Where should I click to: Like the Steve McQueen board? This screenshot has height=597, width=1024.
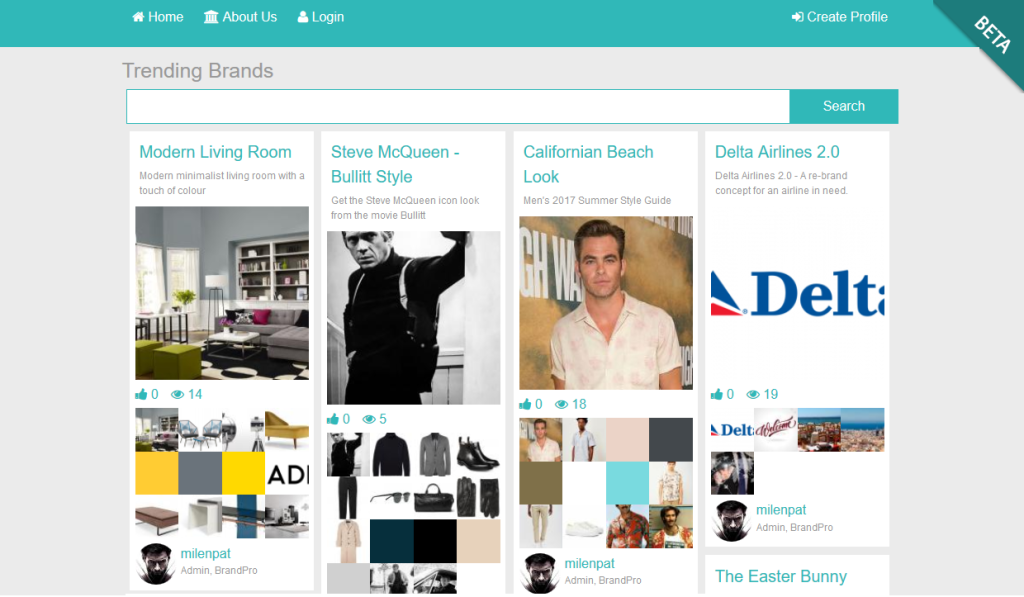[333, 419]
